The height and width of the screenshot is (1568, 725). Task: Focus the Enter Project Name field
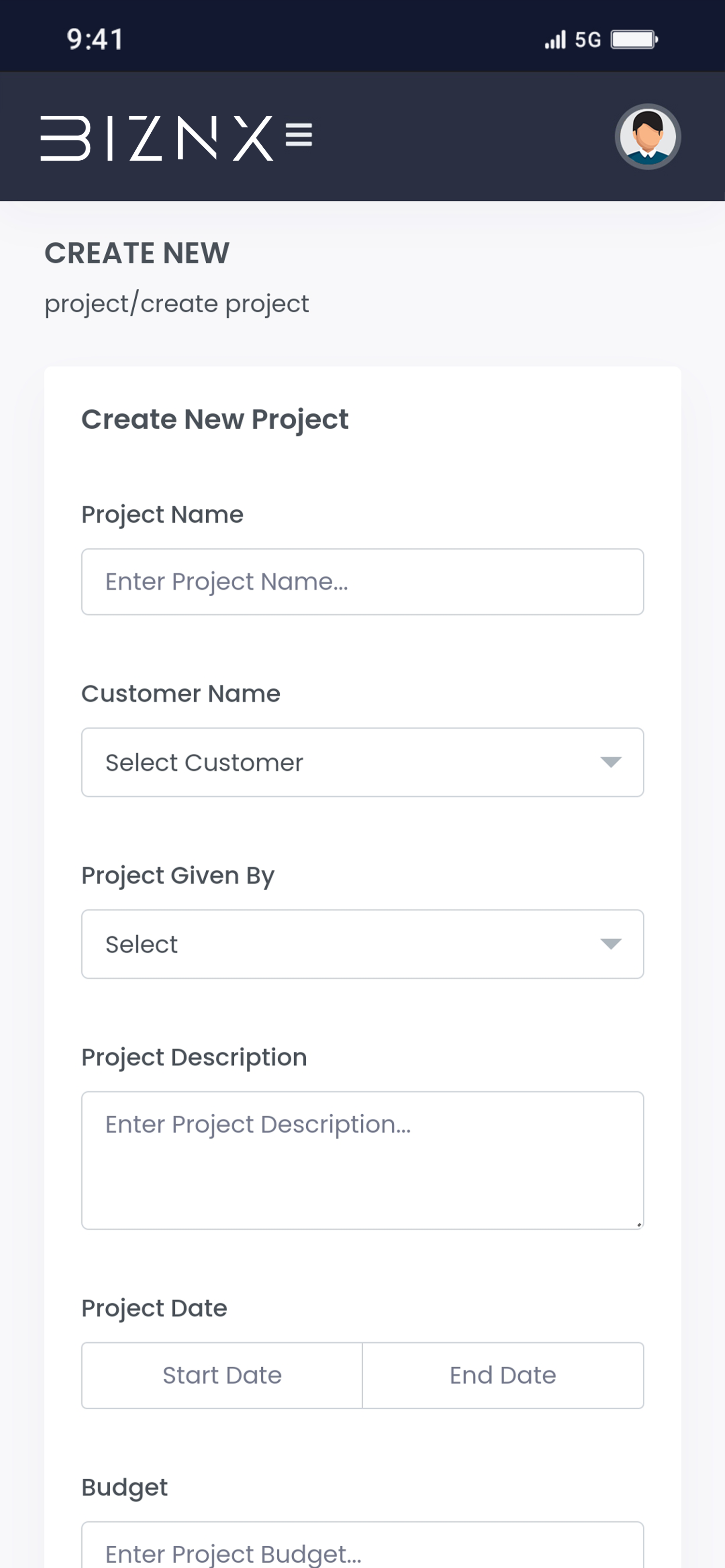coord(362,582)
